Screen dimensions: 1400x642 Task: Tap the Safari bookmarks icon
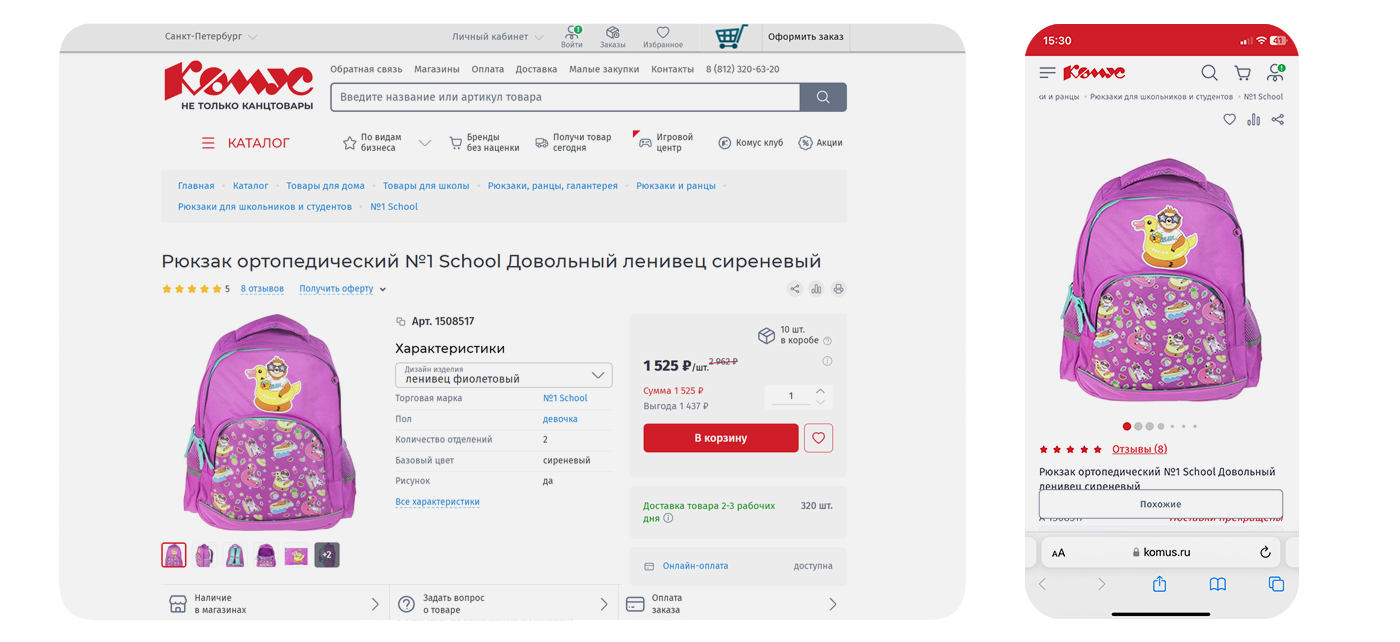tap(1217, 584)
